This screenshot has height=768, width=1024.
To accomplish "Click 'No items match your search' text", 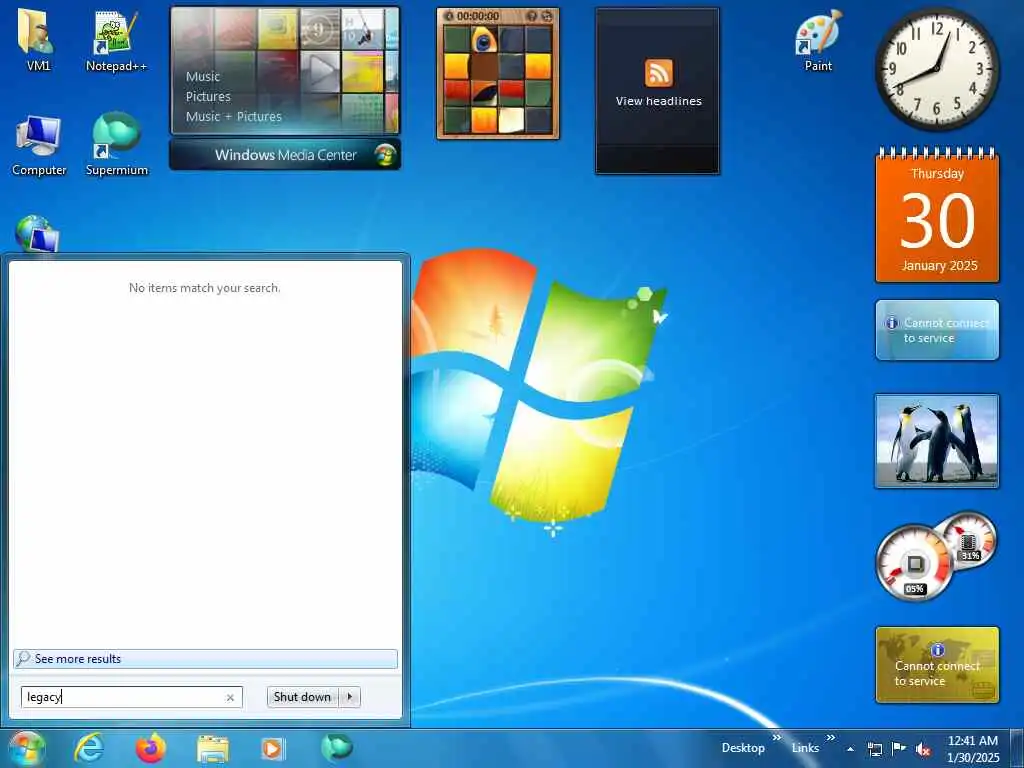I will pyautogui.click(x=204, y=288).
